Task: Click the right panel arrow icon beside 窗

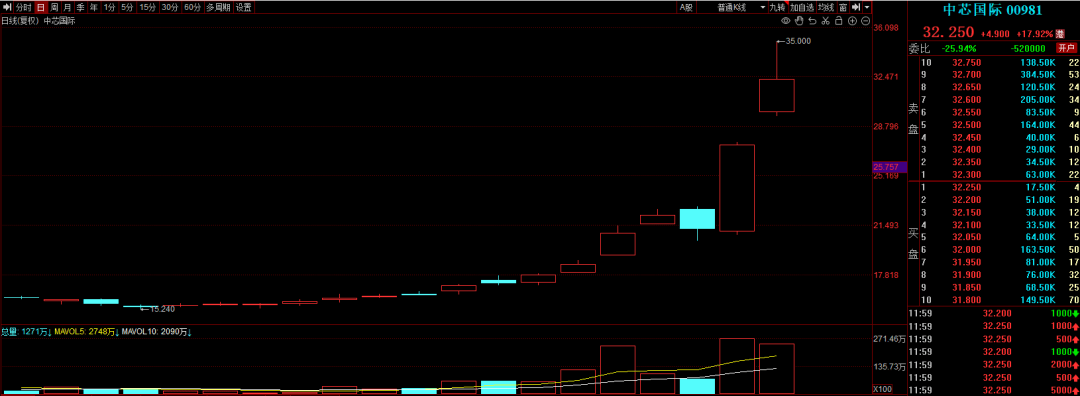Action: 855,7
